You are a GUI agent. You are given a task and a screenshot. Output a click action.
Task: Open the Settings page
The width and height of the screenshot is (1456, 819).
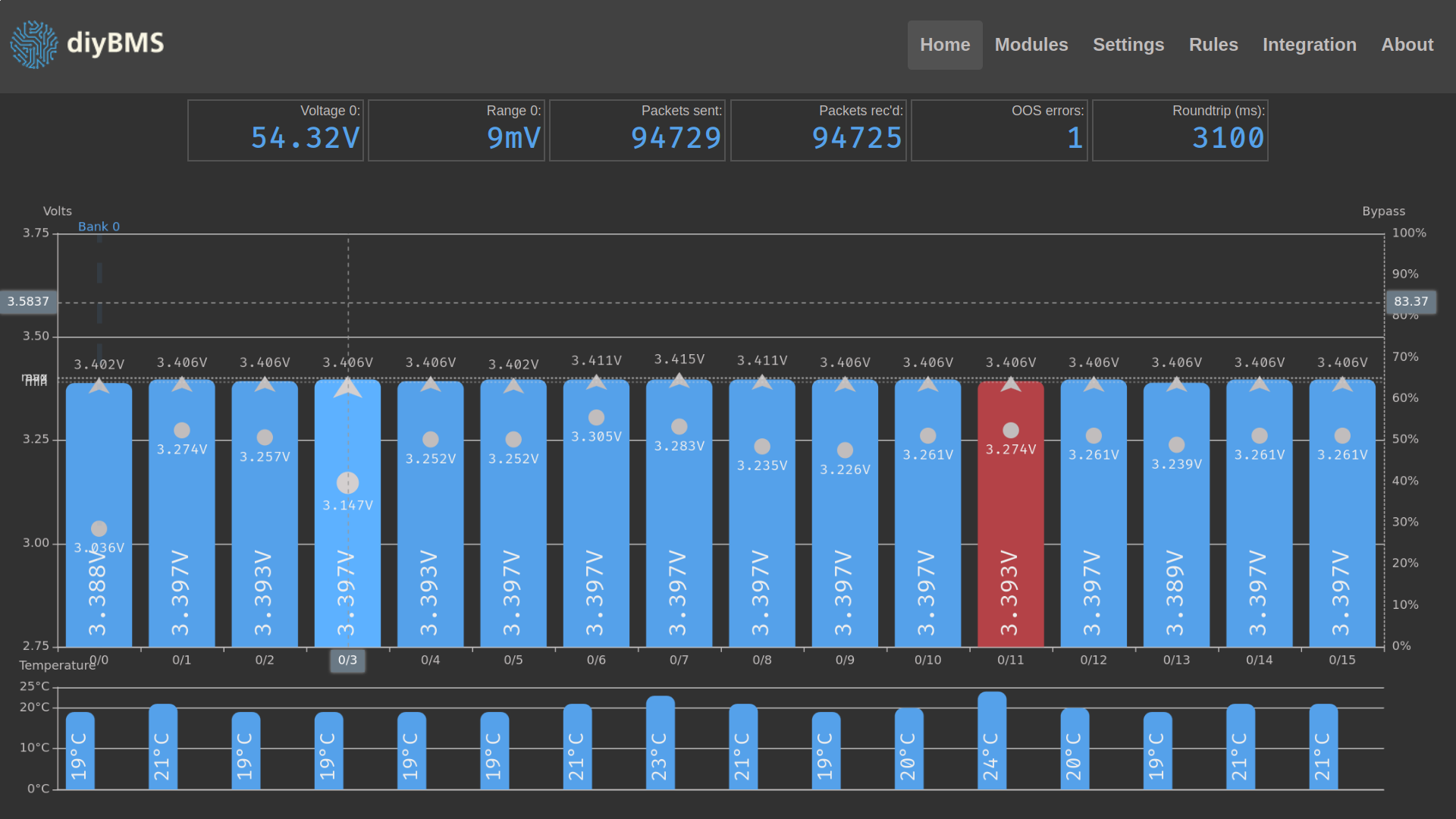[1128, 45]
